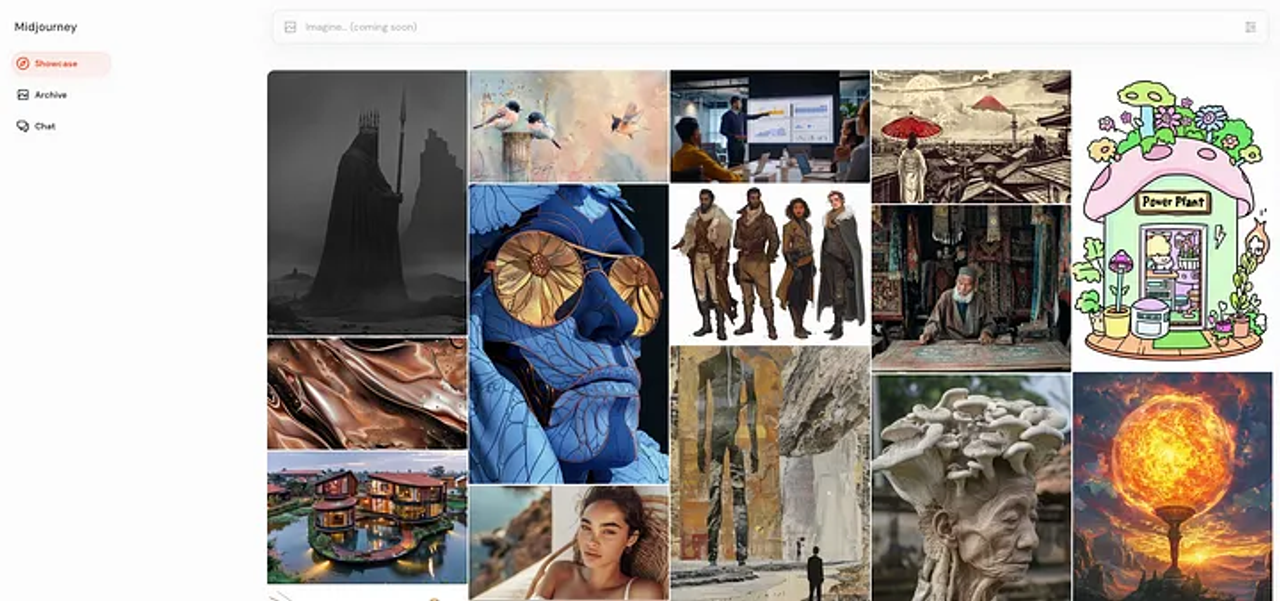1280x601 pixels.
Task: Click the Showcase compass icon
Action: point(23,64)
